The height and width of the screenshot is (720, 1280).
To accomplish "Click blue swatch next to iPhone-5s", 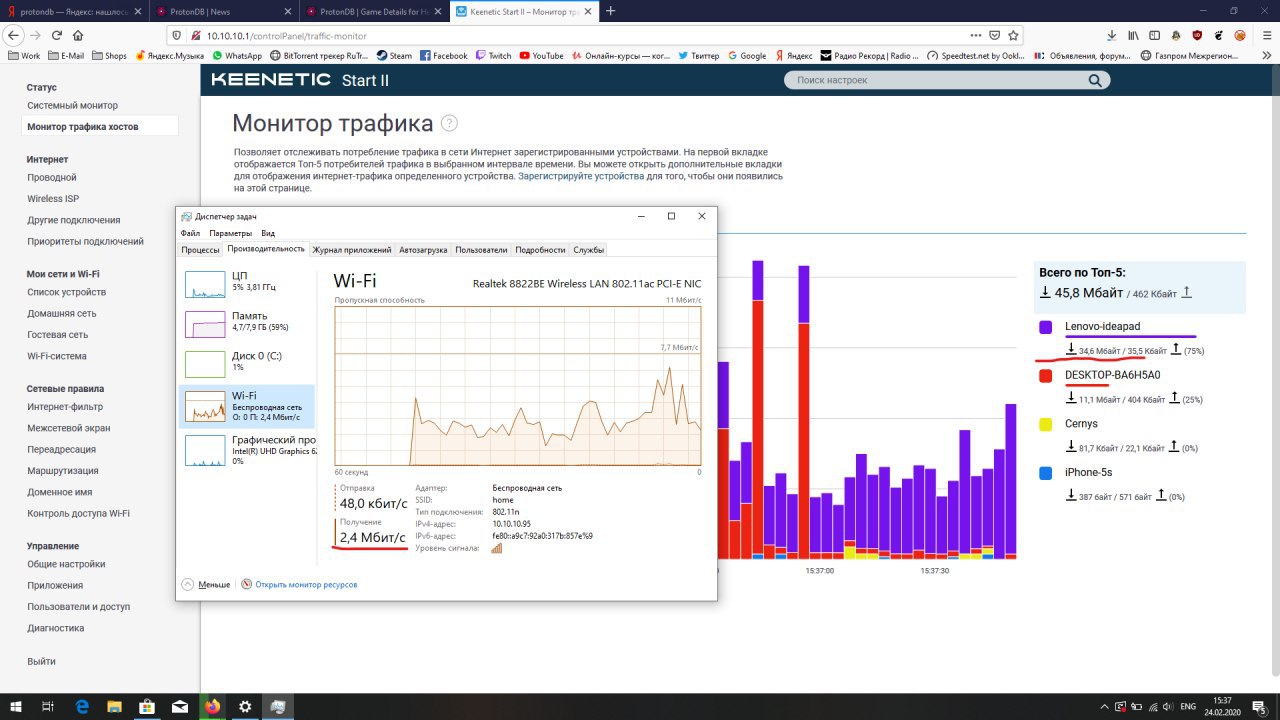I will [x=1045, y=472].
